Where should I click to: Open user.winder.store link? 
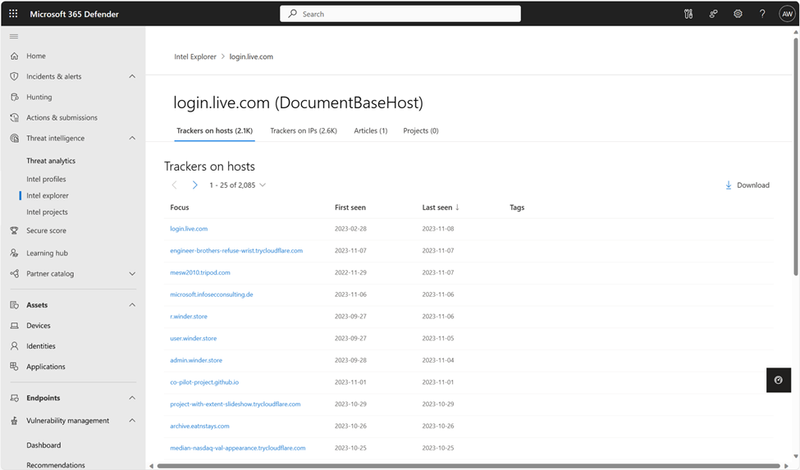(x=193, y=338)
